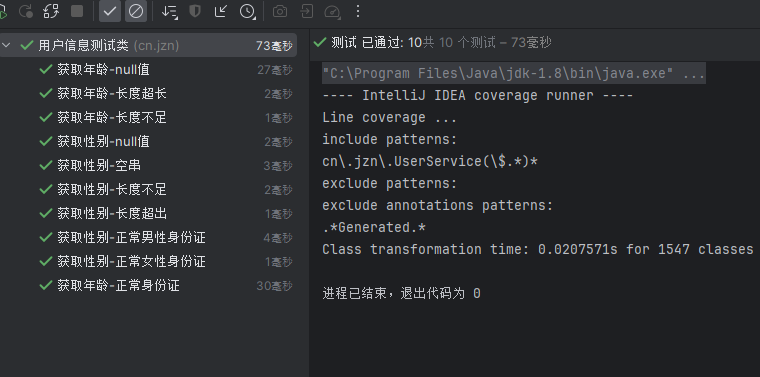The image size is (760, 377).
Task: Click the speedometer profiler icon
Action: (332, 12)
